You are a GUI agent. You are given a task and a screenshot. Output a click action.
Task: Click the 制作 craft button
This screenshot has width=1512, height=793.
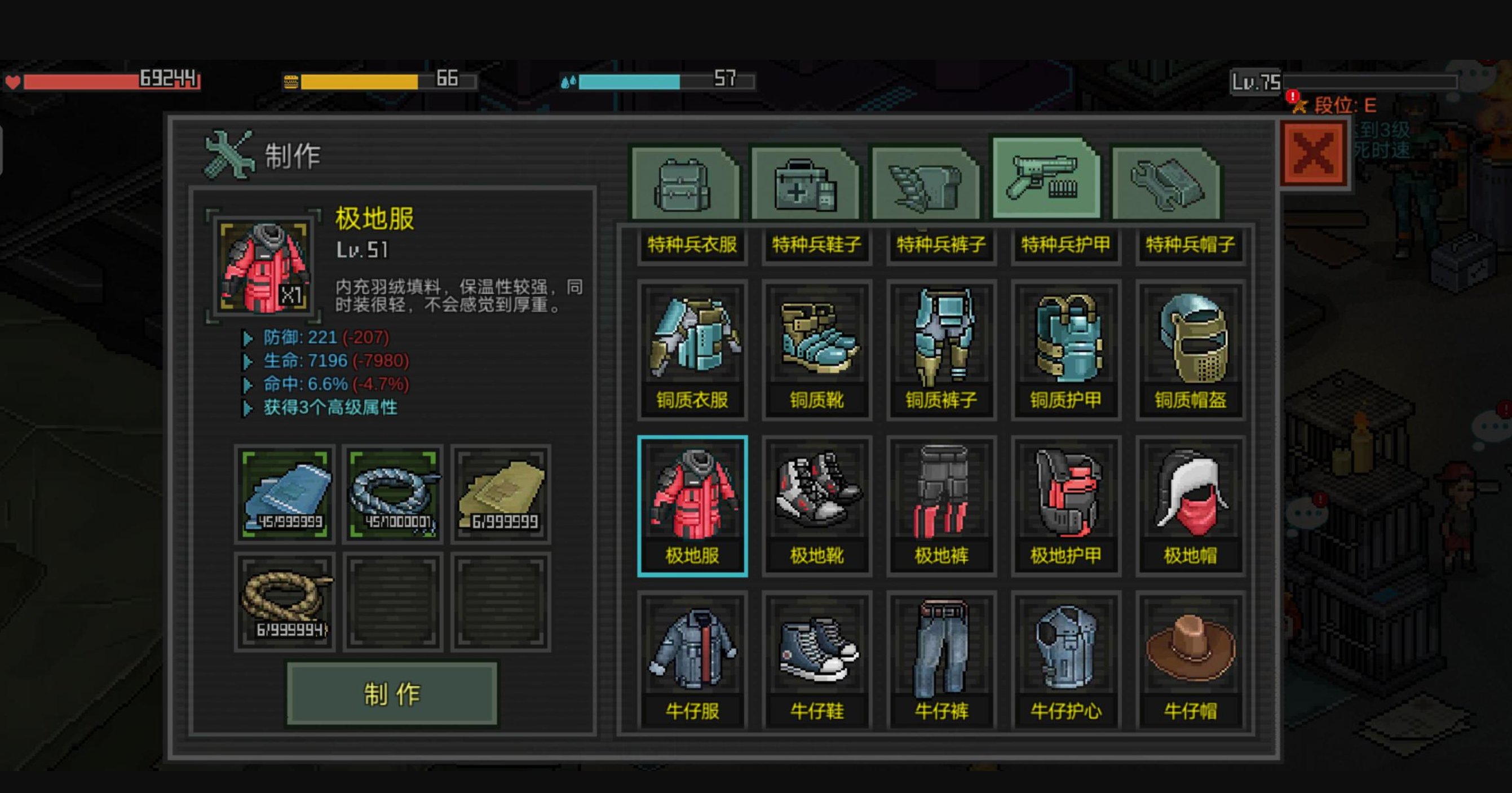tap(391, 694)
